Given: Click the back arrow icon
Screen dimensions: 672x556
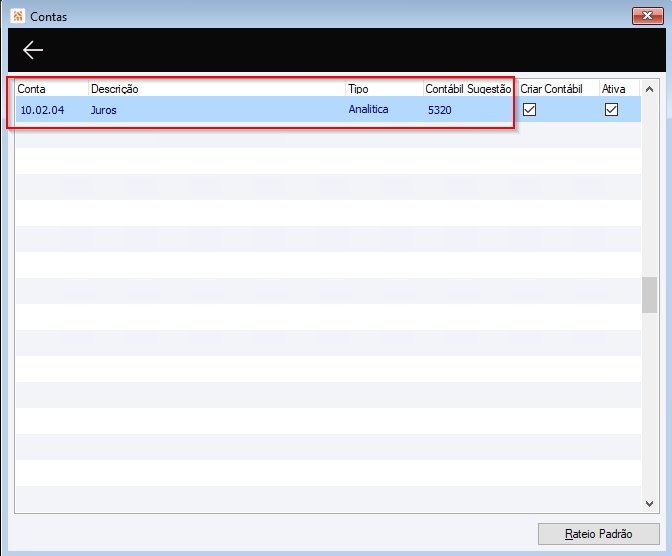Looking at the screenshot, I should (33, 50).
